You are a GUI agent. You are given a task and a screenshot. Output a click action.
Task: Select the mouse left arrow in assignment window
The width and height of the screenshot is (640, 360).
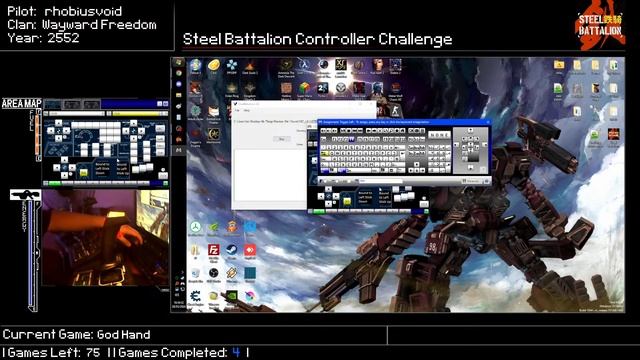(x=456, y=144)
